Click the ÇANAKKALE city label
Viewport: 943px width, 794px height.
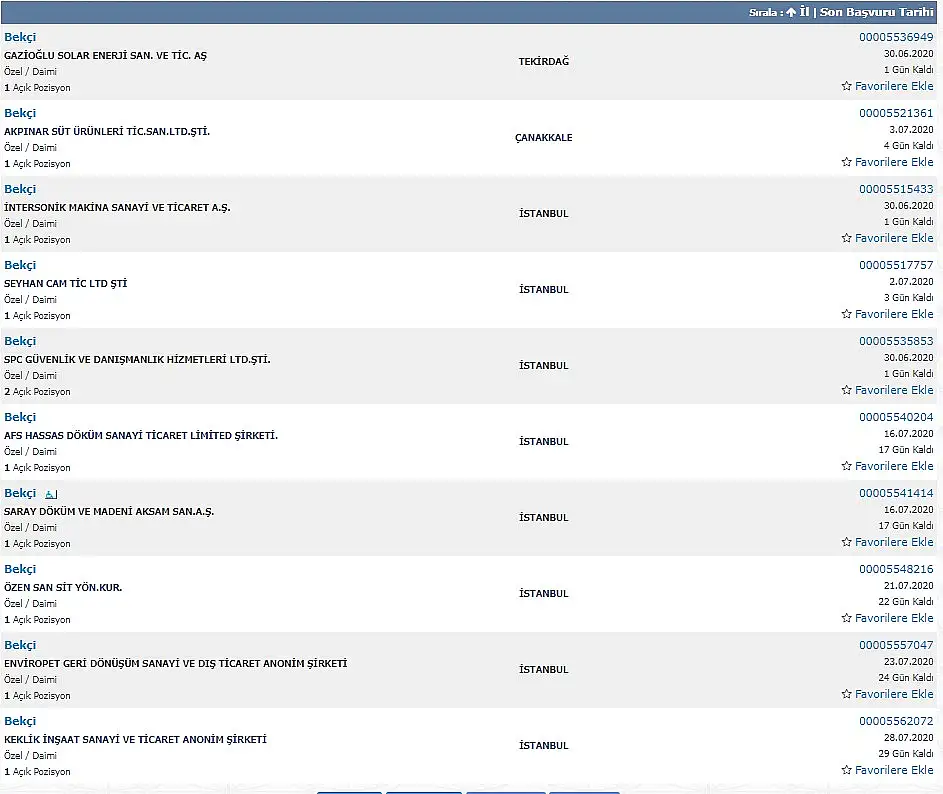click(x=544, y=138)
